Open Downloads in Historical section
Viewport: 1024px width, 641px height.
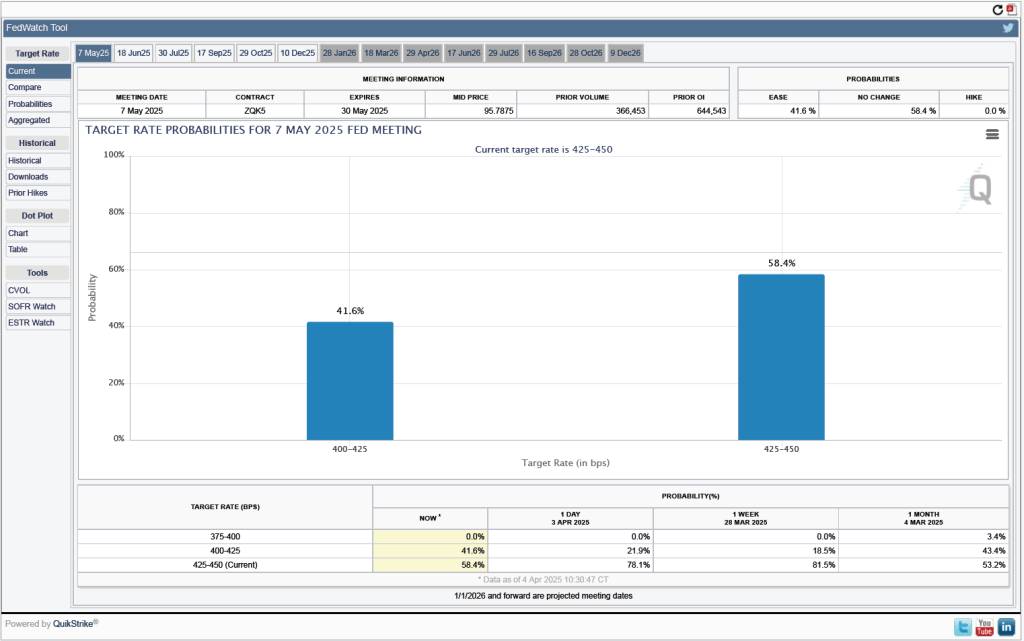28,177
